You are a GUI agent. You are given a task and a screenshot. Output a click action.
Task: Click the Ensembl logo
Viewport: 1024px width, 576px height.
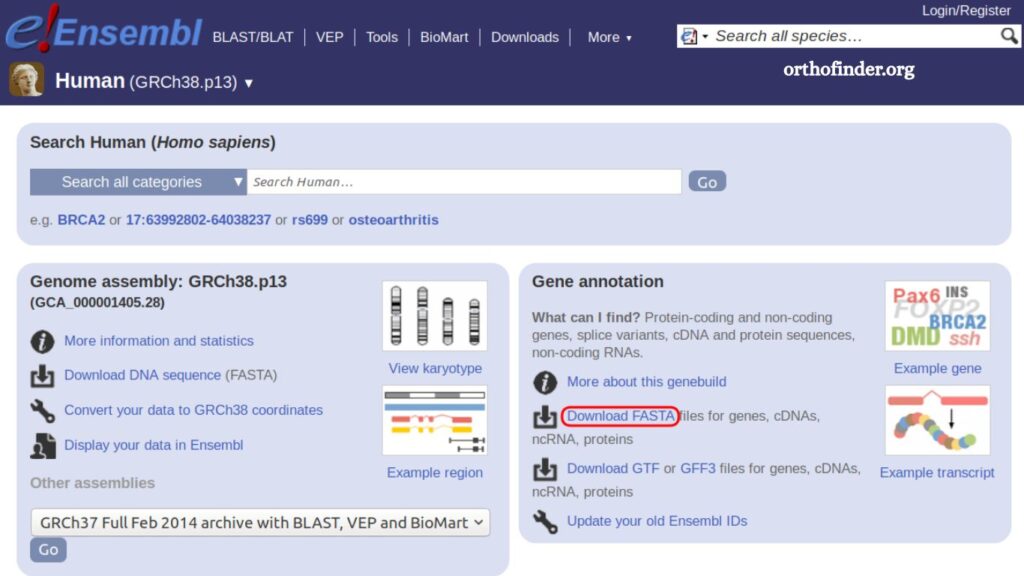pyautogui.click(x=104, y=29)
